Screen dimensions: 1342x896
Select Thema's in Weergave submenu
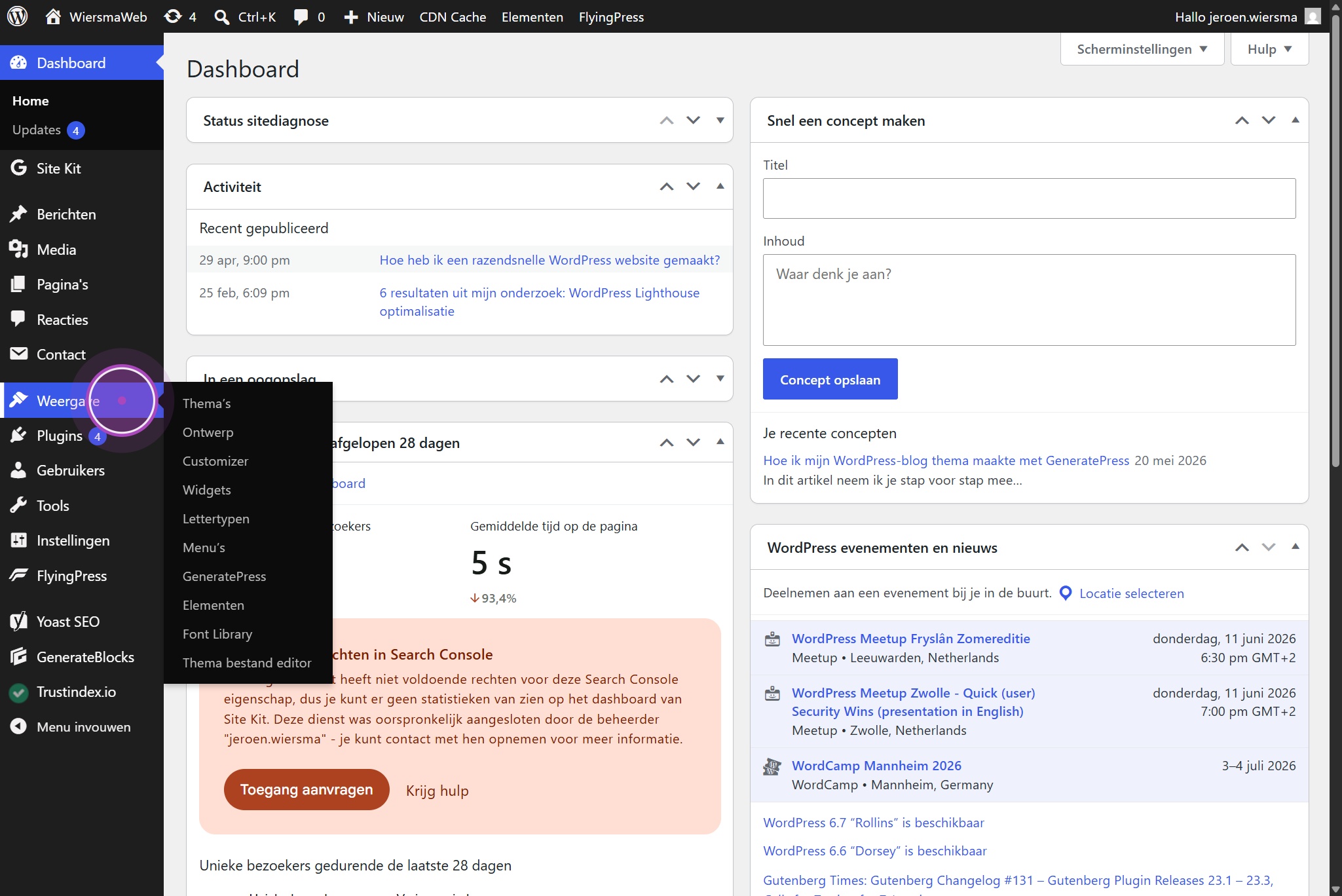click(206, 403)
